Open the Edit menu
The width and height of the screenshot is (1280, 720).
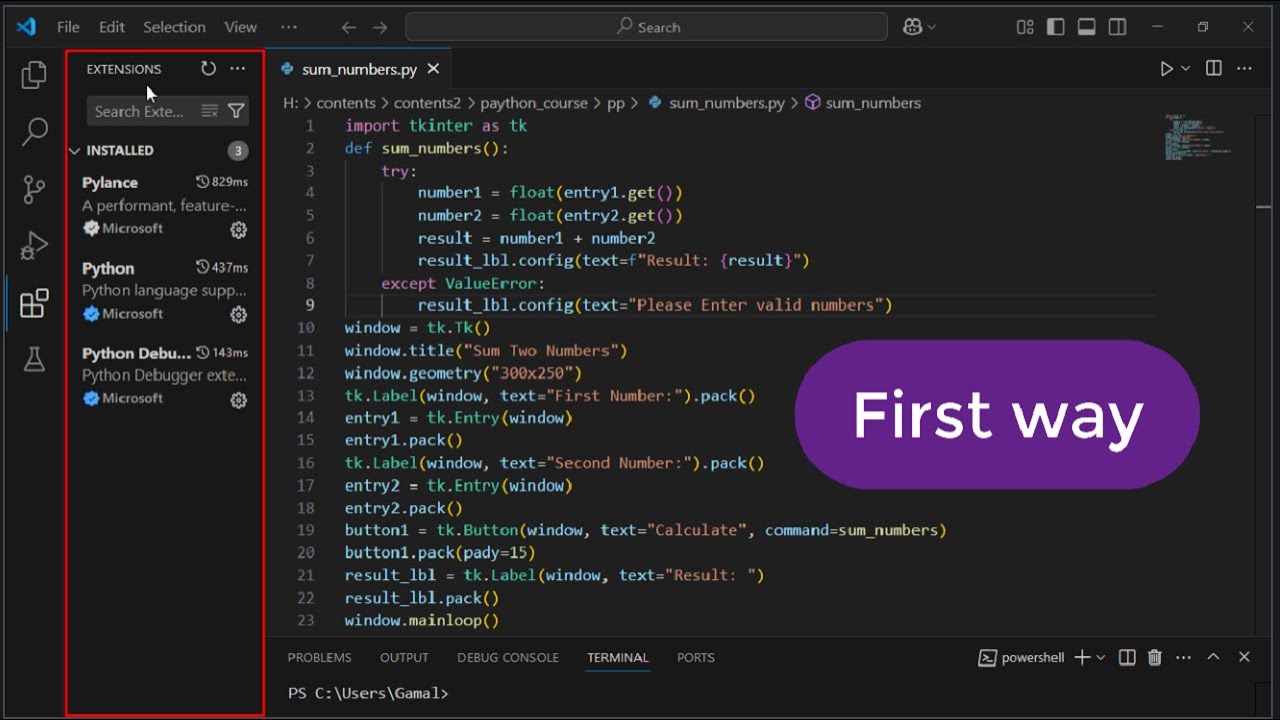112,27
